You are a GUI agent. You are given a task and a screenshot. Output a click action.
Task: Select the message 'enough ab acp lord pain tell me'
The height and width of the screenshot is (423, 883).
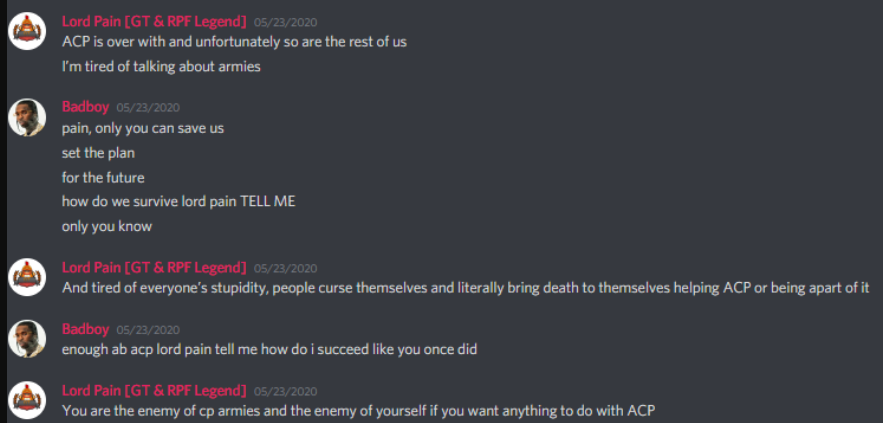(269, 349)
